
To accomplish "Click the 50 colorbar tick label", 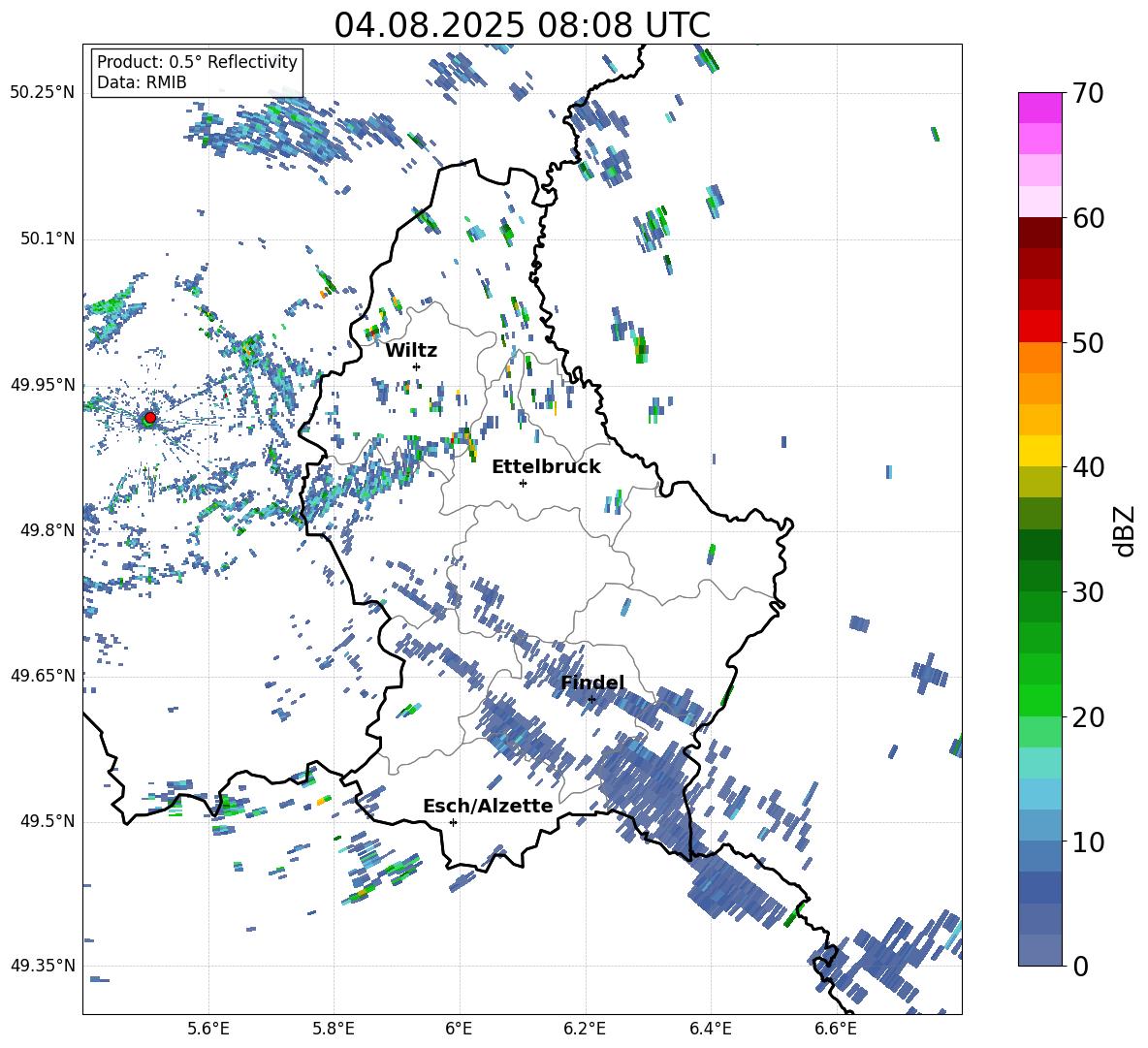I will [x=1088, y=342].
